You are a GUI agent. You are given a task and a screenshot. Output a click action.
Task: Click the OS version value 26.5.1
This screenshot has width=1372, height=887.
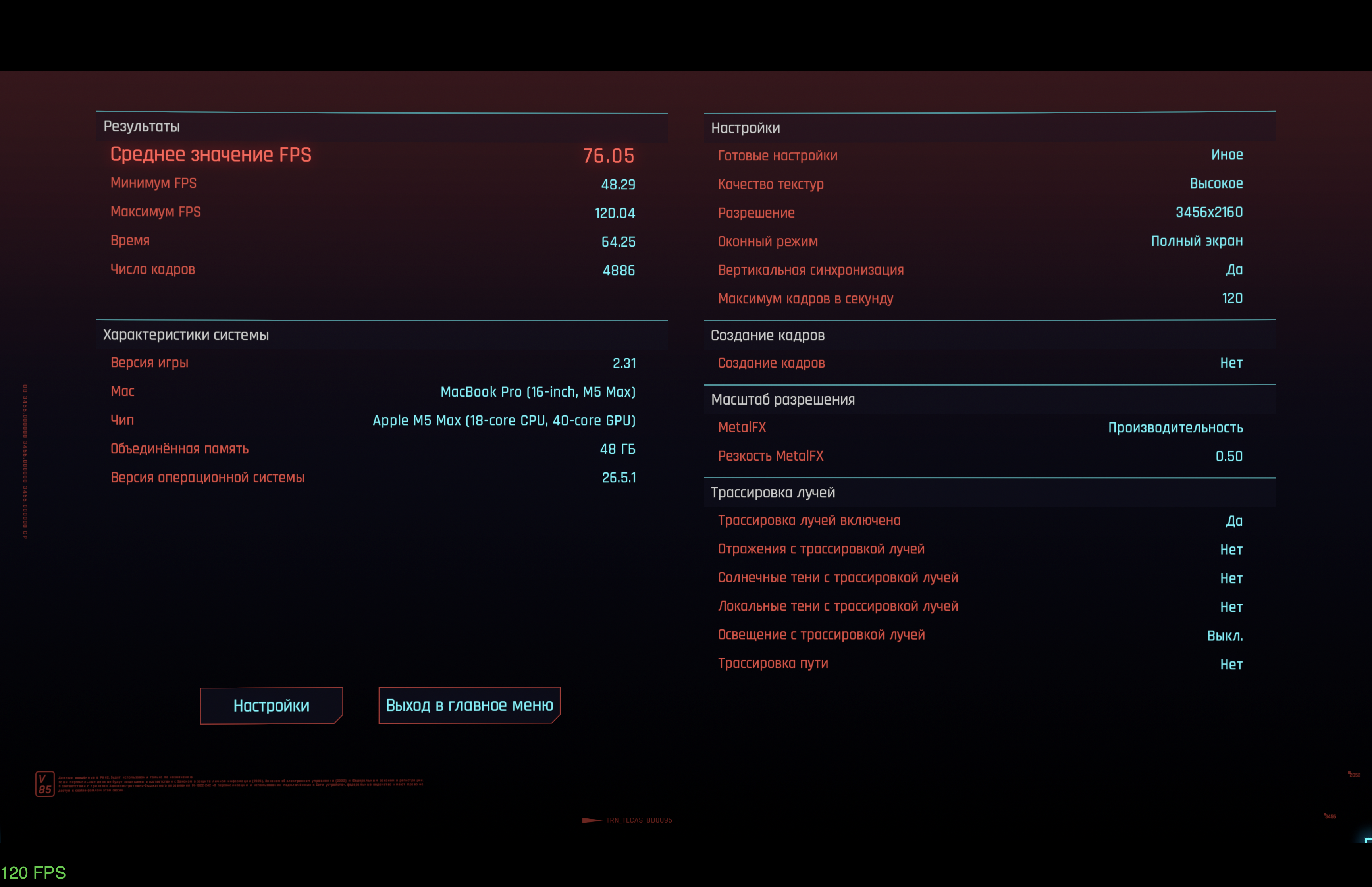[619, 478]
